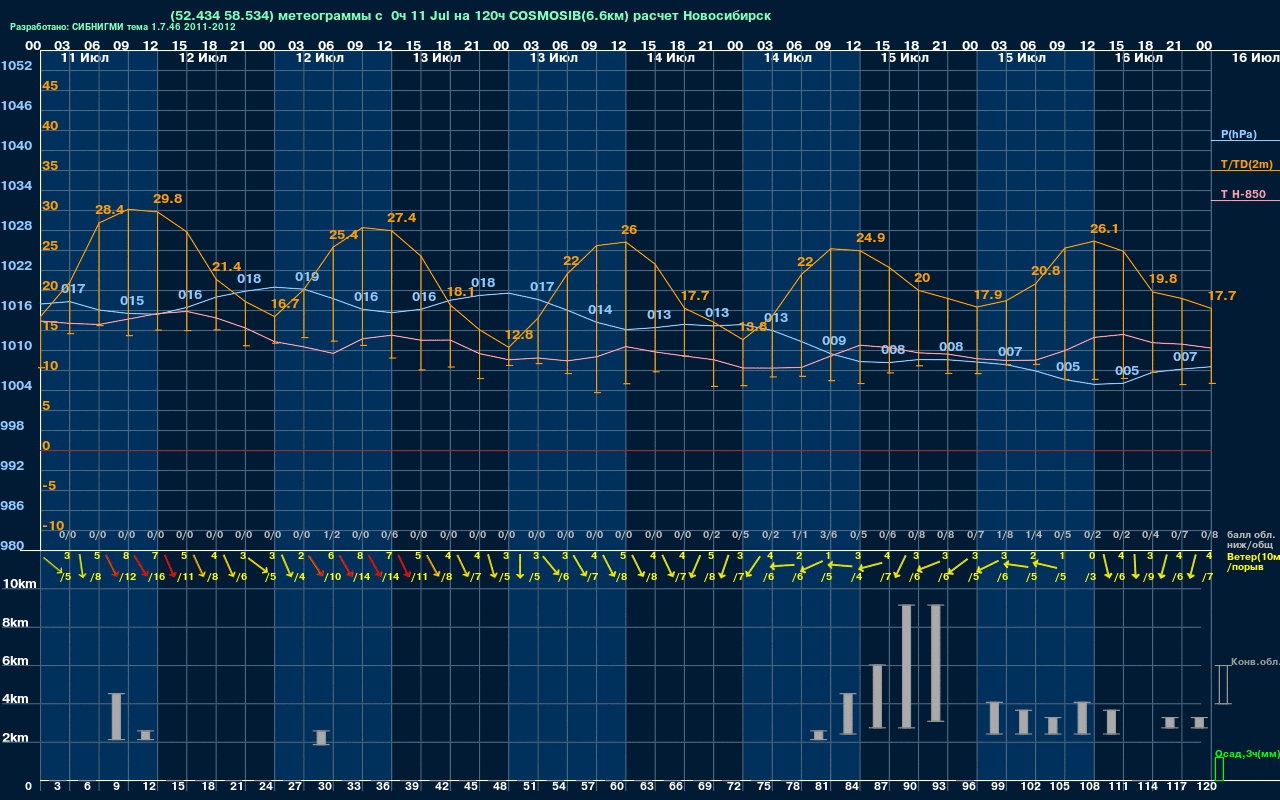The width and height of the screenshot is (1280, 800).
Task: Click the 'Конв.обл.' convective cloud legend label
Action: (x=1255, y=662)
